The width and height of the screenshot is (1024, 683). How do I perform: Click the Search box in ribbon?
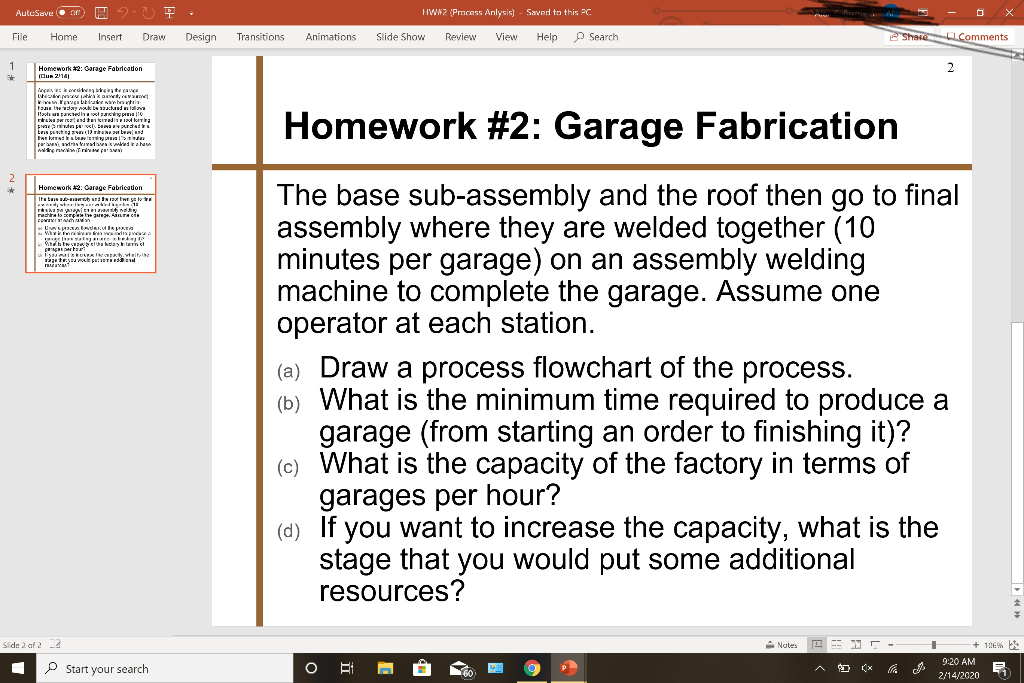[596, 37]
